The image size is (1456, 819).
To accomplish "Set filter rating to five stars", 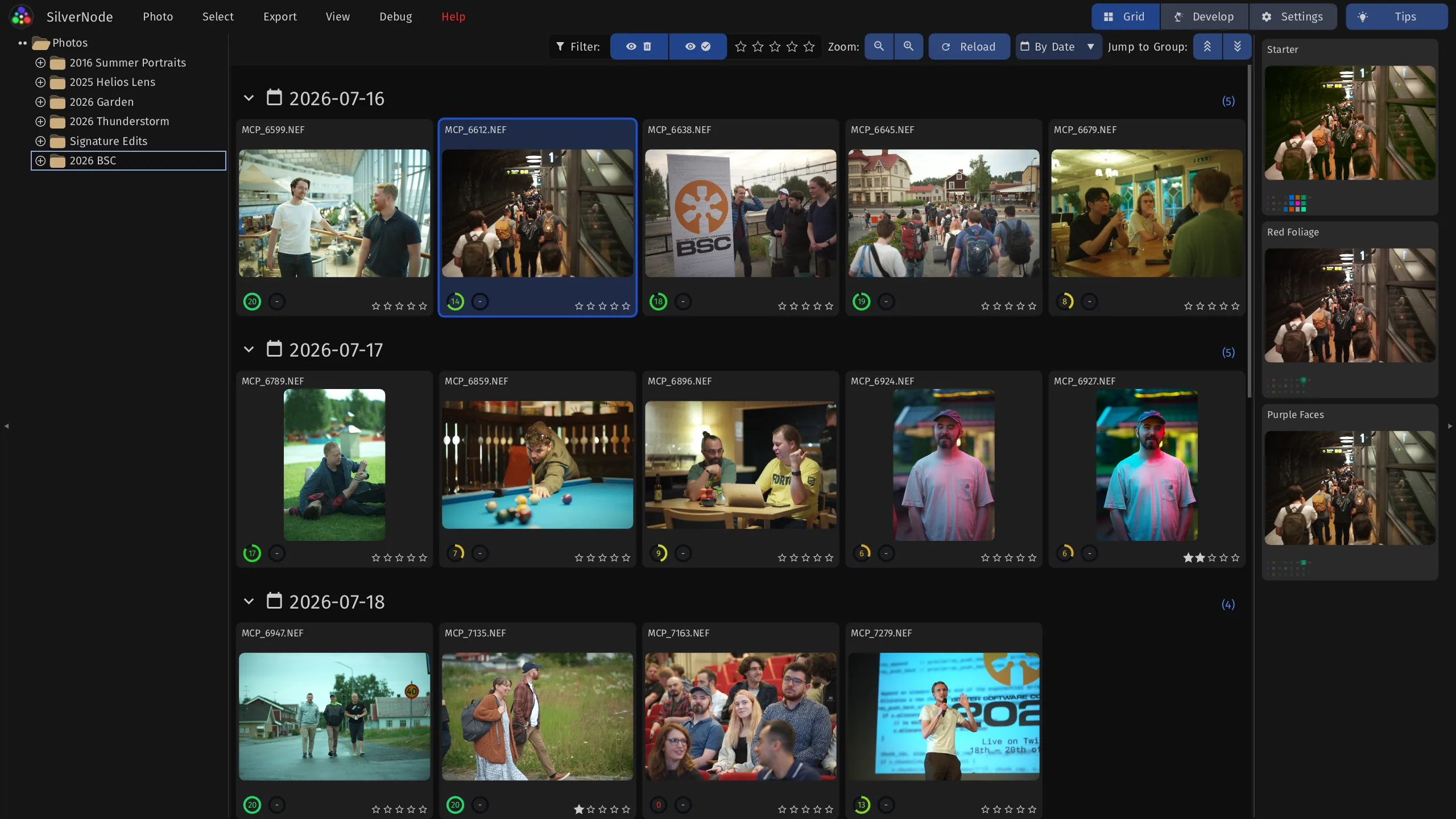I will coord(809,47).
